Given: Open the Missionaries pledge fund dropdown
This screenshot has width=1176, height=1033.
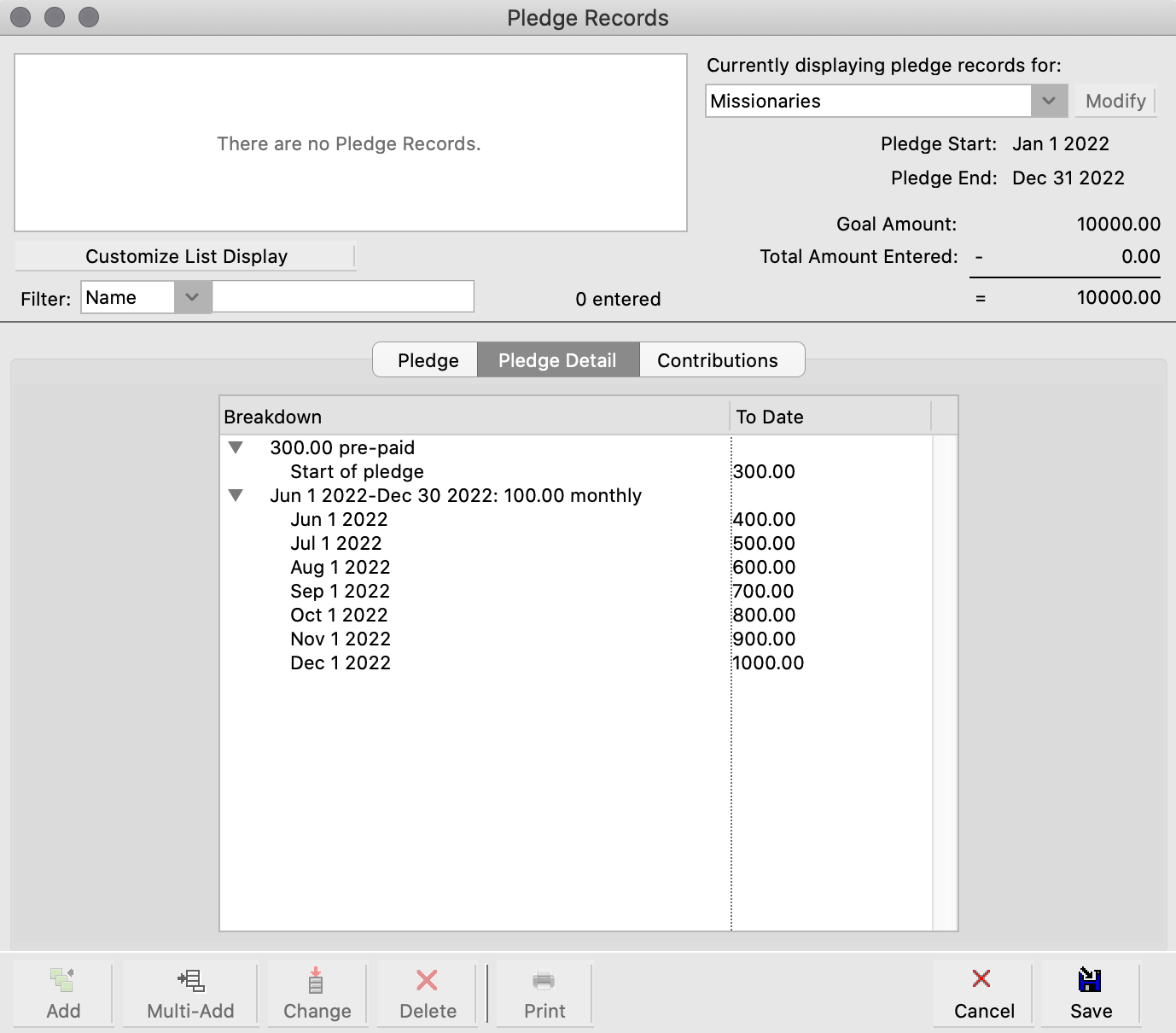Looking at the screenshot, I should click(1049, 101).
